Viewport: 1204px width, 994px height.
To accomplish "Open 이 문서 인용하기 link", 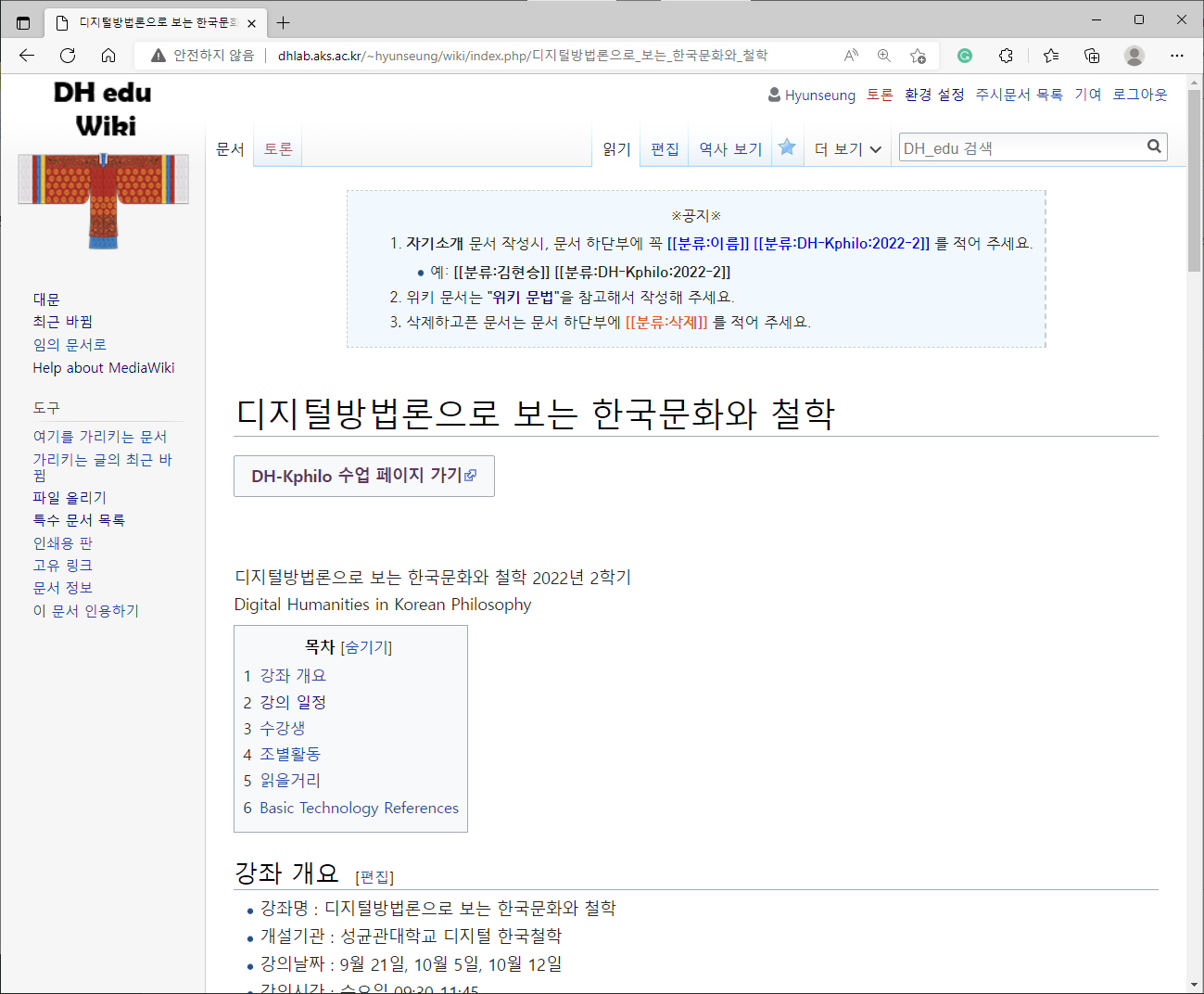I will point(86,611).
